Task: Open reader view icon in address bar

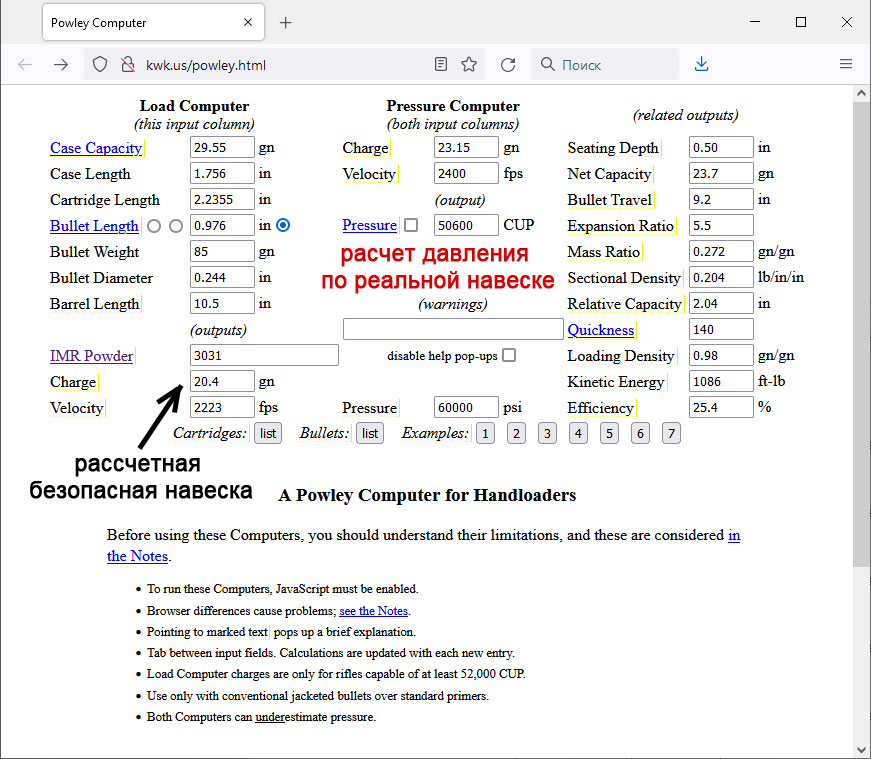Action: coord(441,65)
